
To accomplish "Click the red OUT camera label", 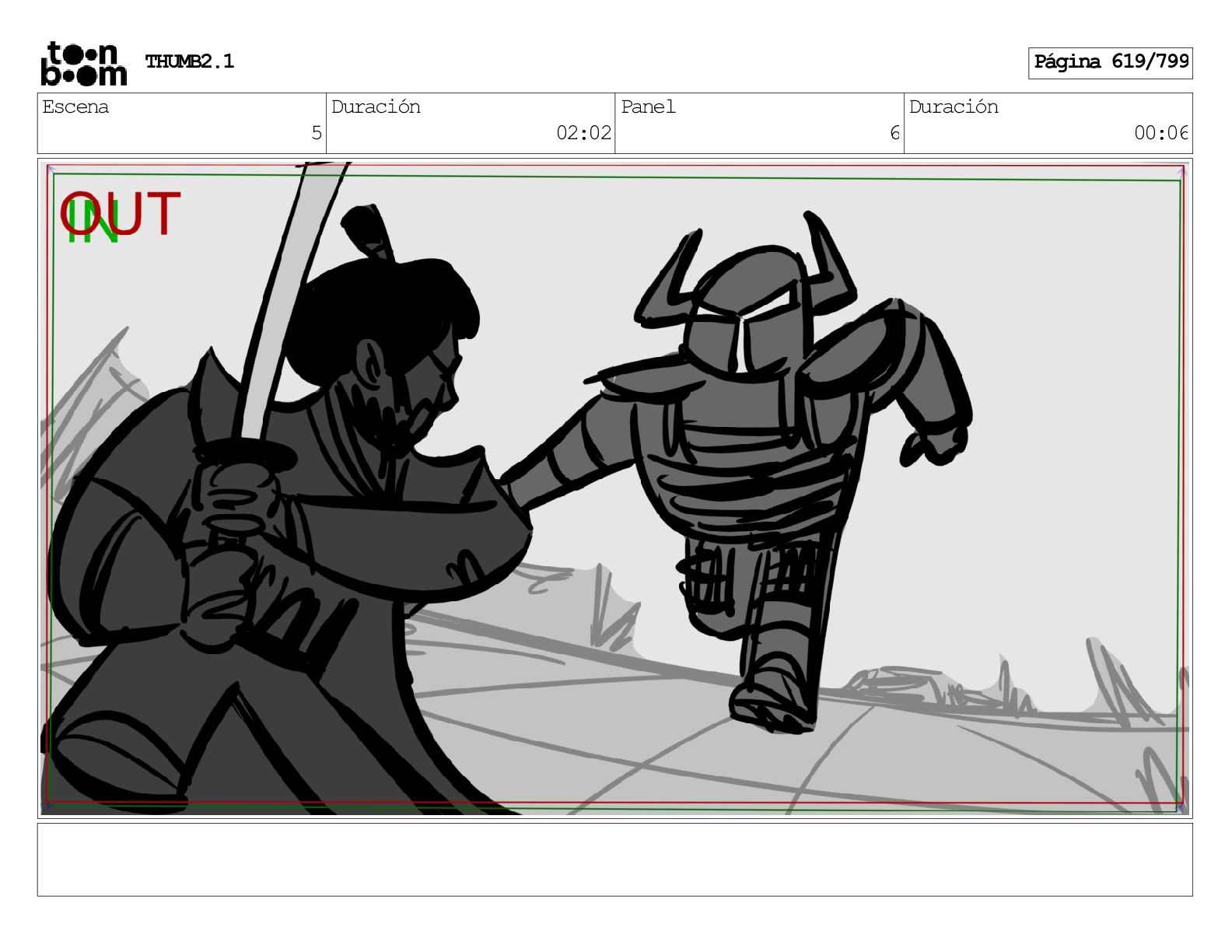I will tap(121, 214).
